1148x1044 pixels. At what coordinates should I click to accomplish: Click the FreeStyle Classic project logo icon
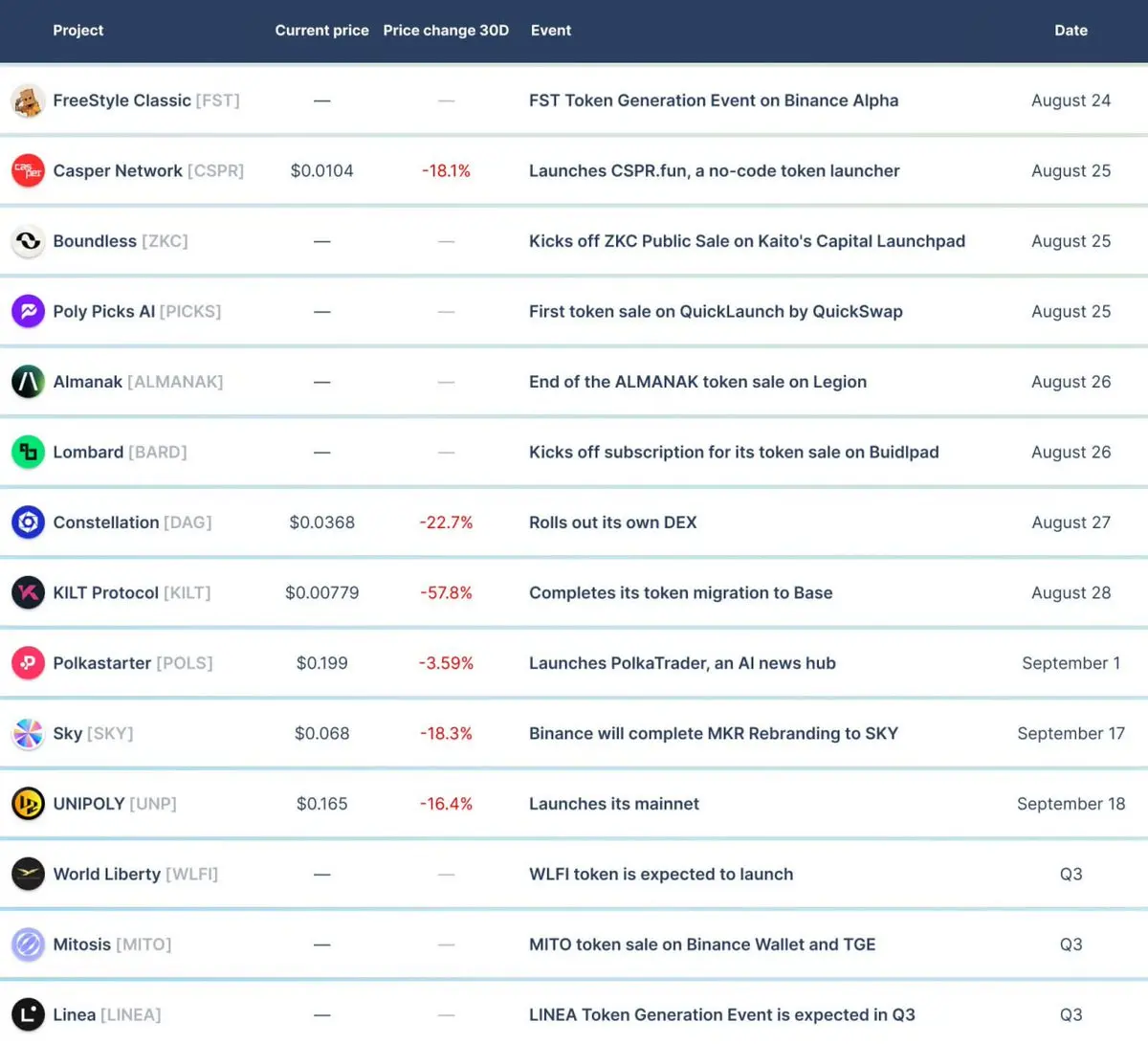coord(28,100)
